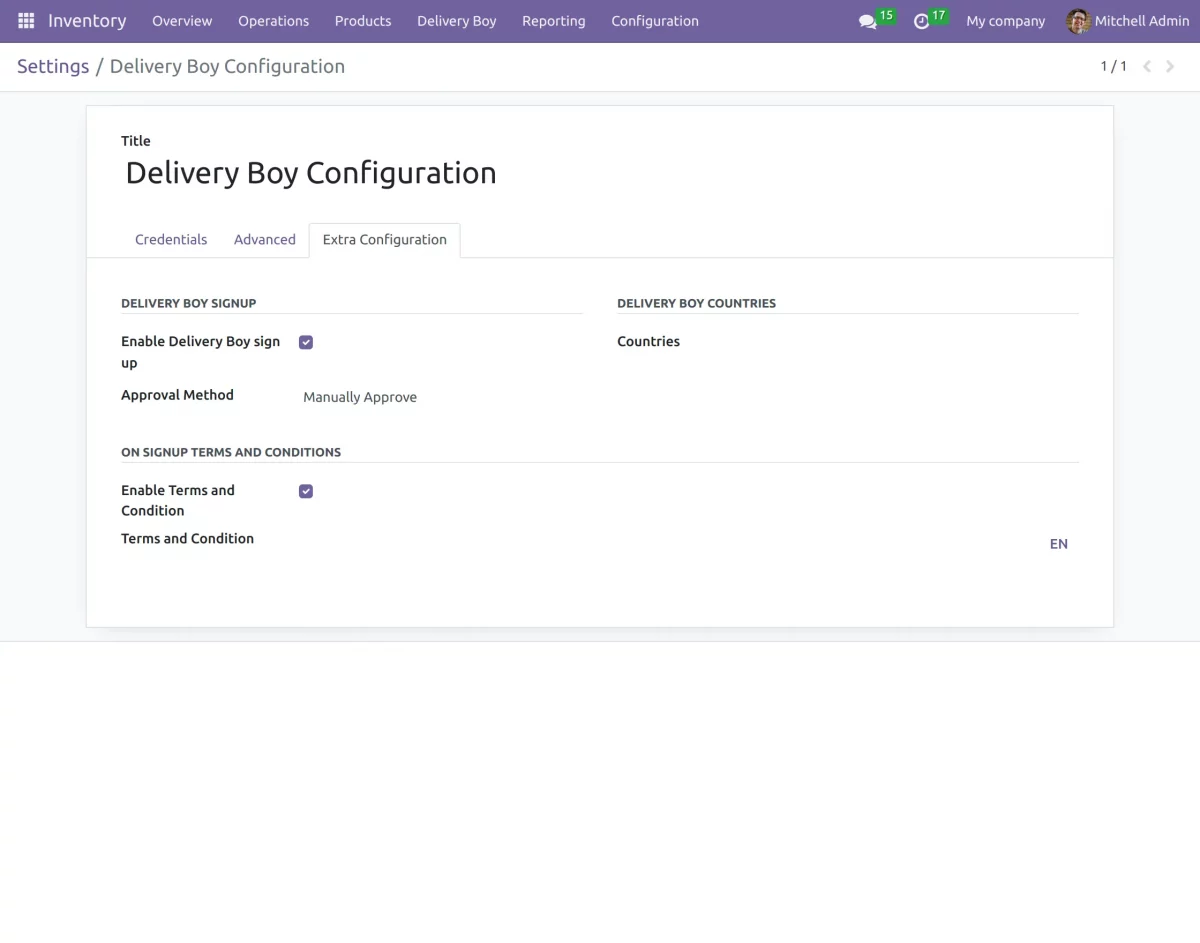Open the apps grid menu

[25, 20]
